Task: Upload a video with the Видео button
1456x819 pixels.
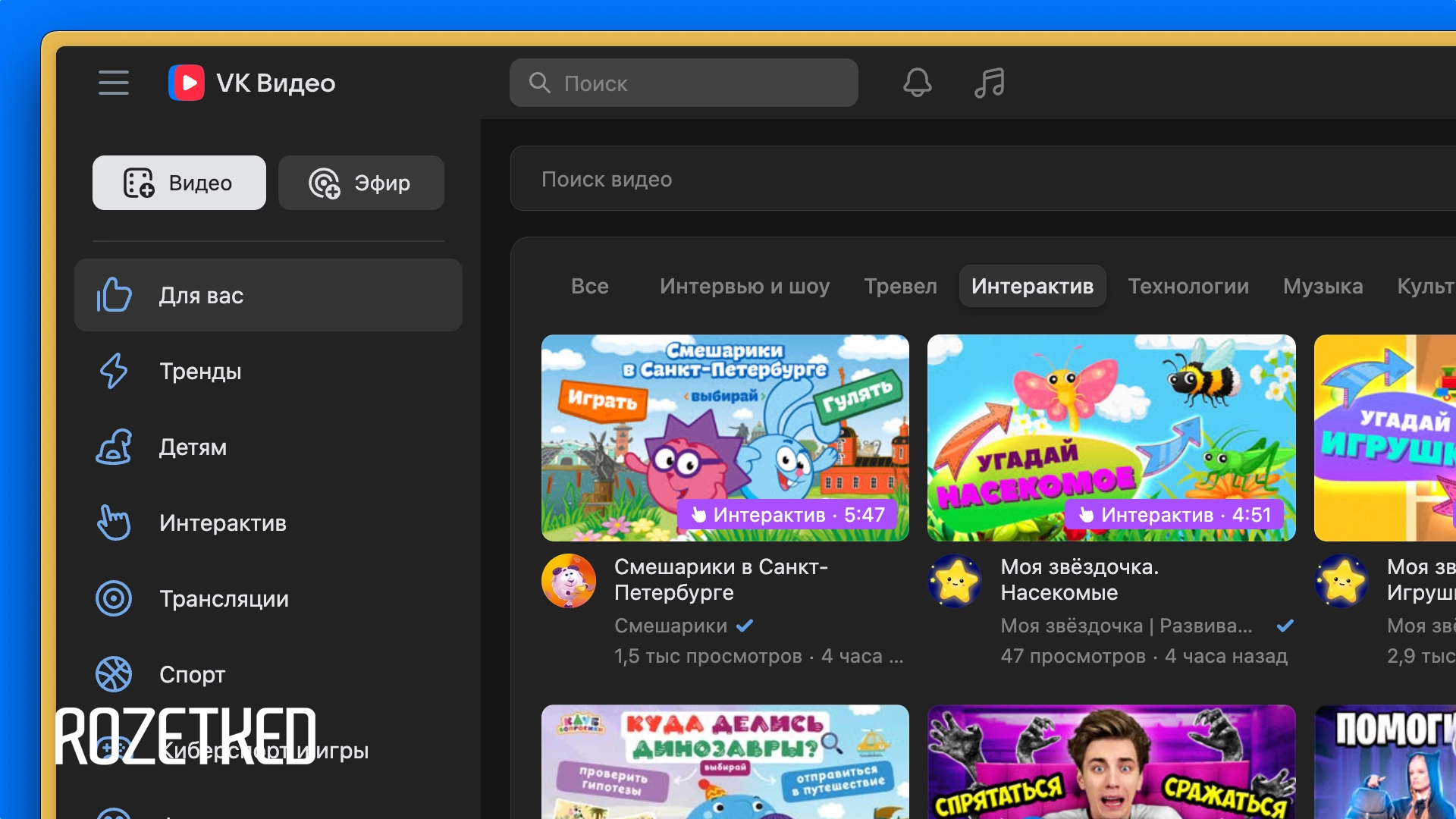Action: [x=179, y=183]
